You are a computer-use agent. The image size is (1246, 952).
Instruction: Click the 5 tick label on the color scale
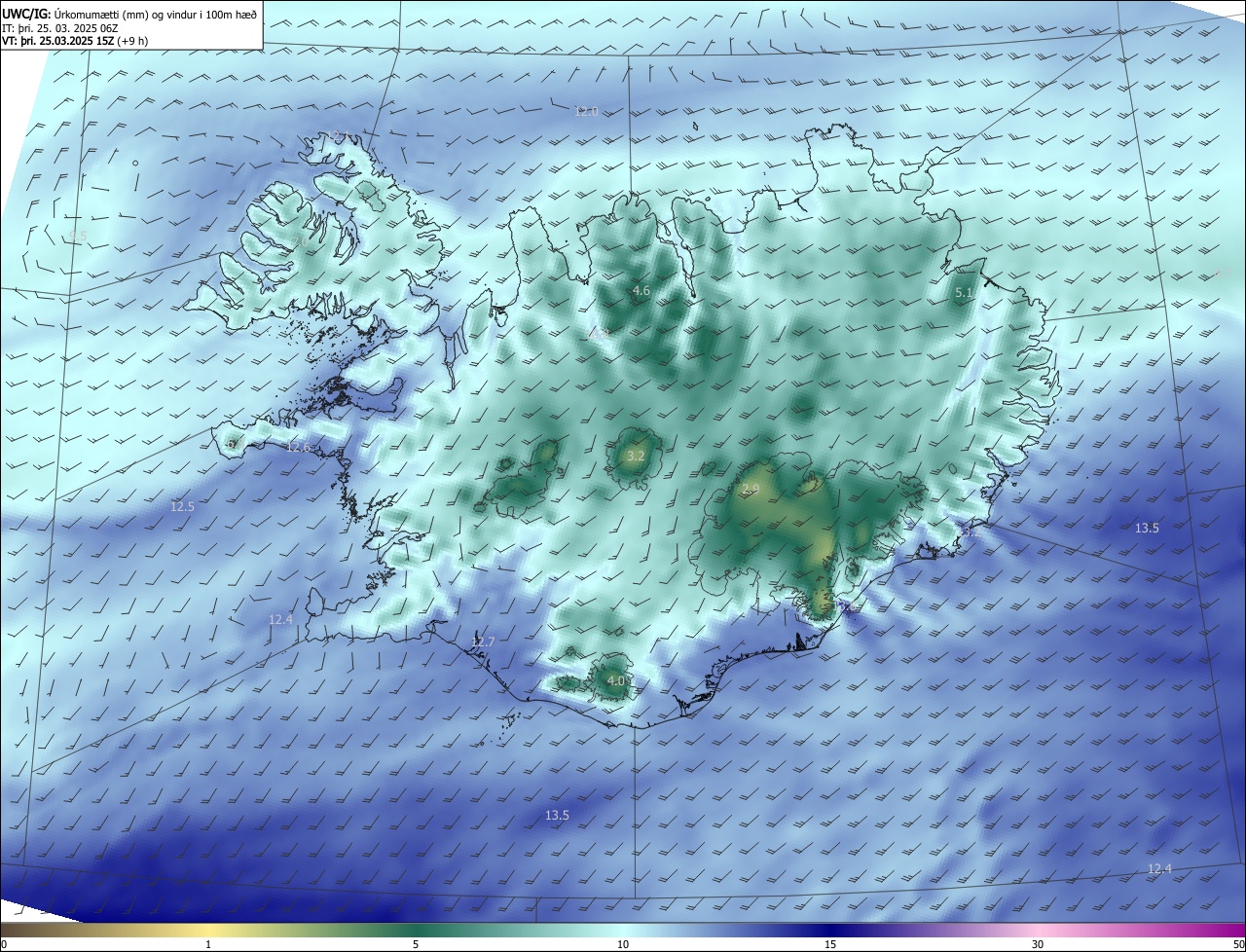[x=416, y=944]
